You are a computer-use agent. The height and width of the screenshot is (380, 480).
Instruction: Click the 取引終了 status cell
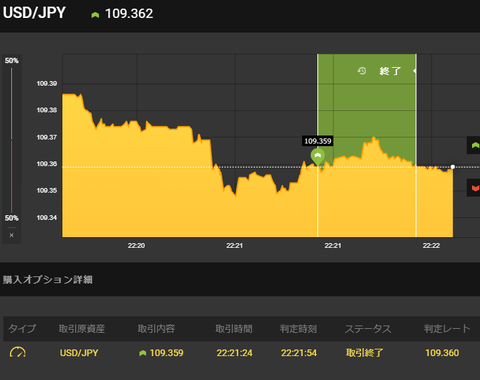pos(365,353)
